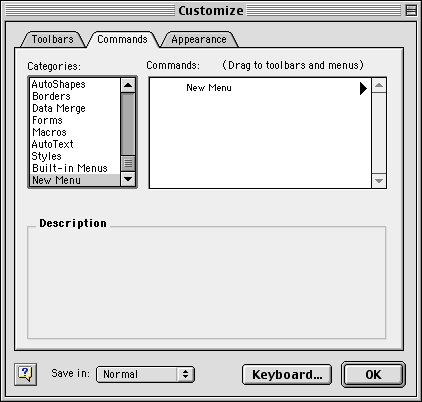Click the window collapse box in title bar
Image resolution: width=422 pixels, height=402 pixels.
(411, 10)
